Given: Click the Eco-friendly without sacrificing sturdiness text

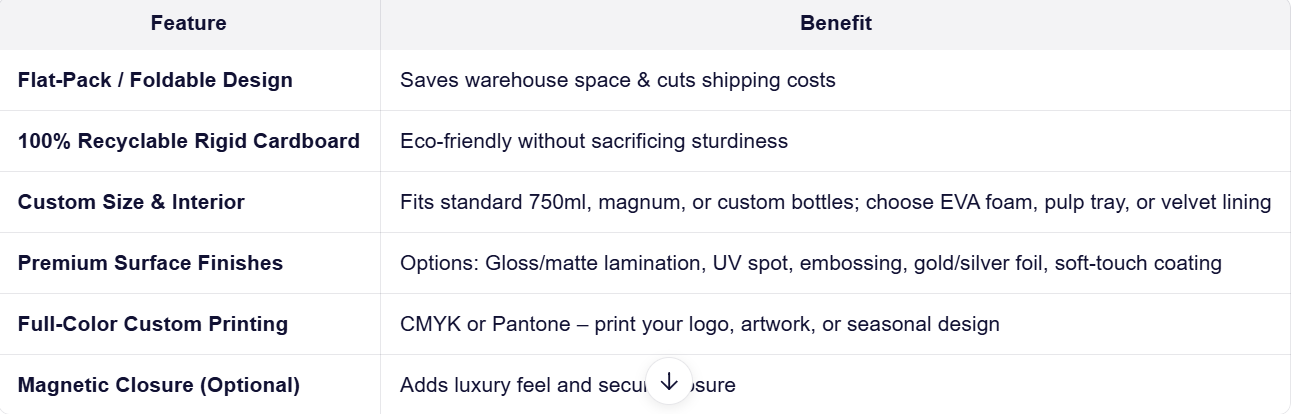Looking at the screenshot, I should click(593, 141).
